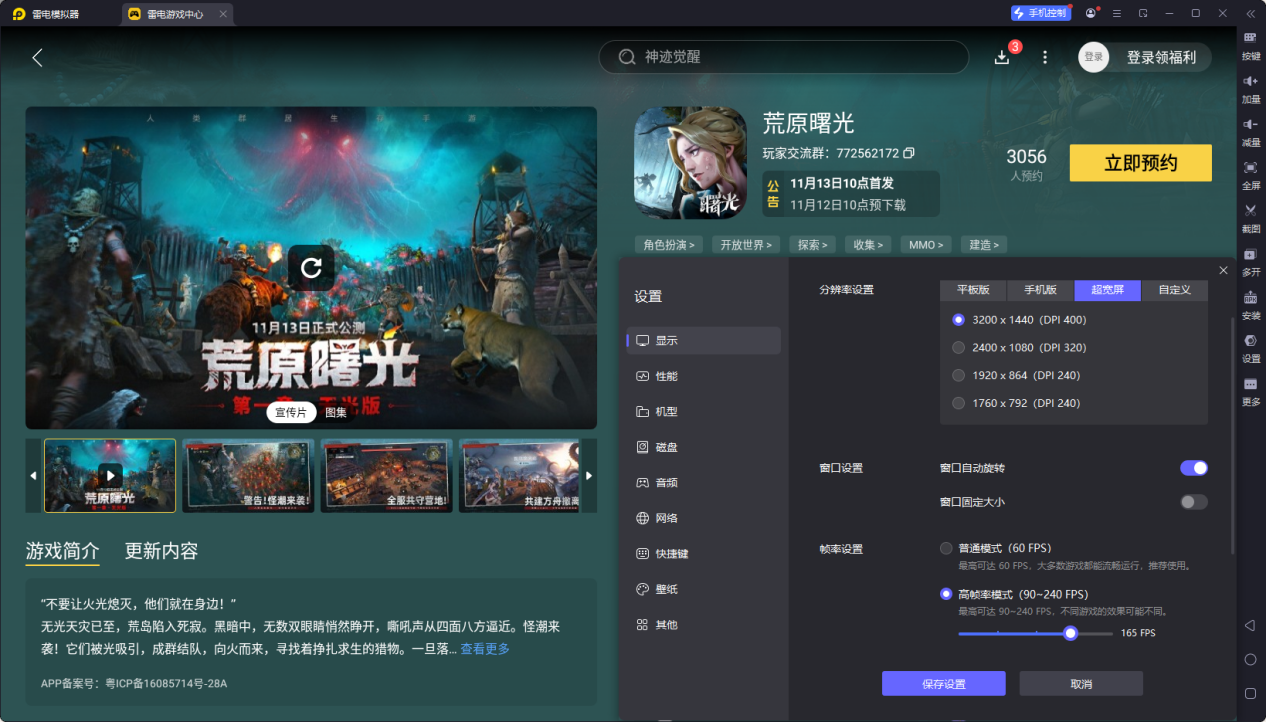The height and width of the screenshot is (722, 1266).
Task: Open the 警告!怪潮来袭 screenshot thumbnail
Action: 248,476
